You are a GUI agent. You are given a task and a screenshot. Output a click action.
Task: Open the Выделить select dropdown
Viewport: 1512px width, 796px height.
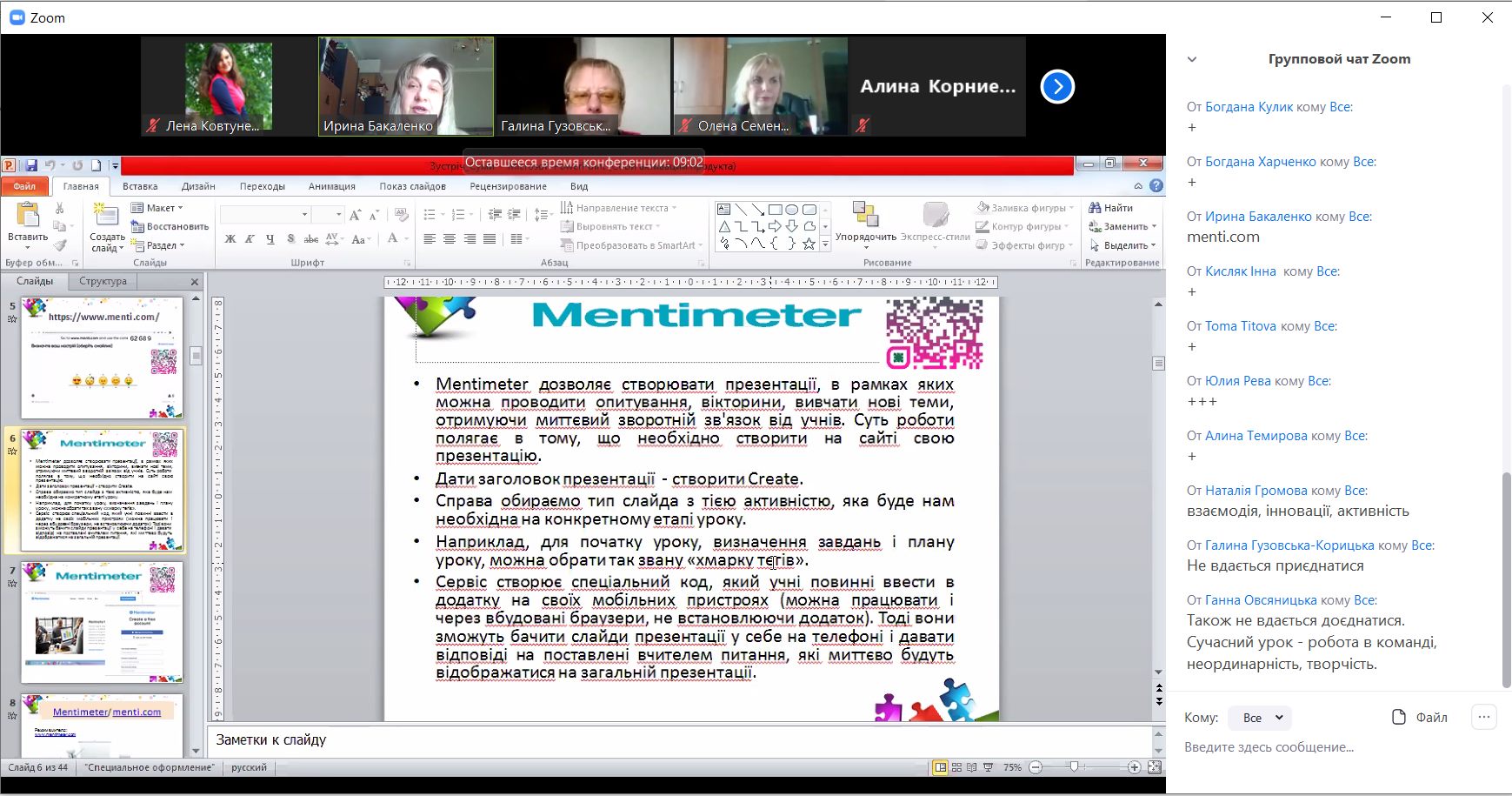(x=1122, y=245)
